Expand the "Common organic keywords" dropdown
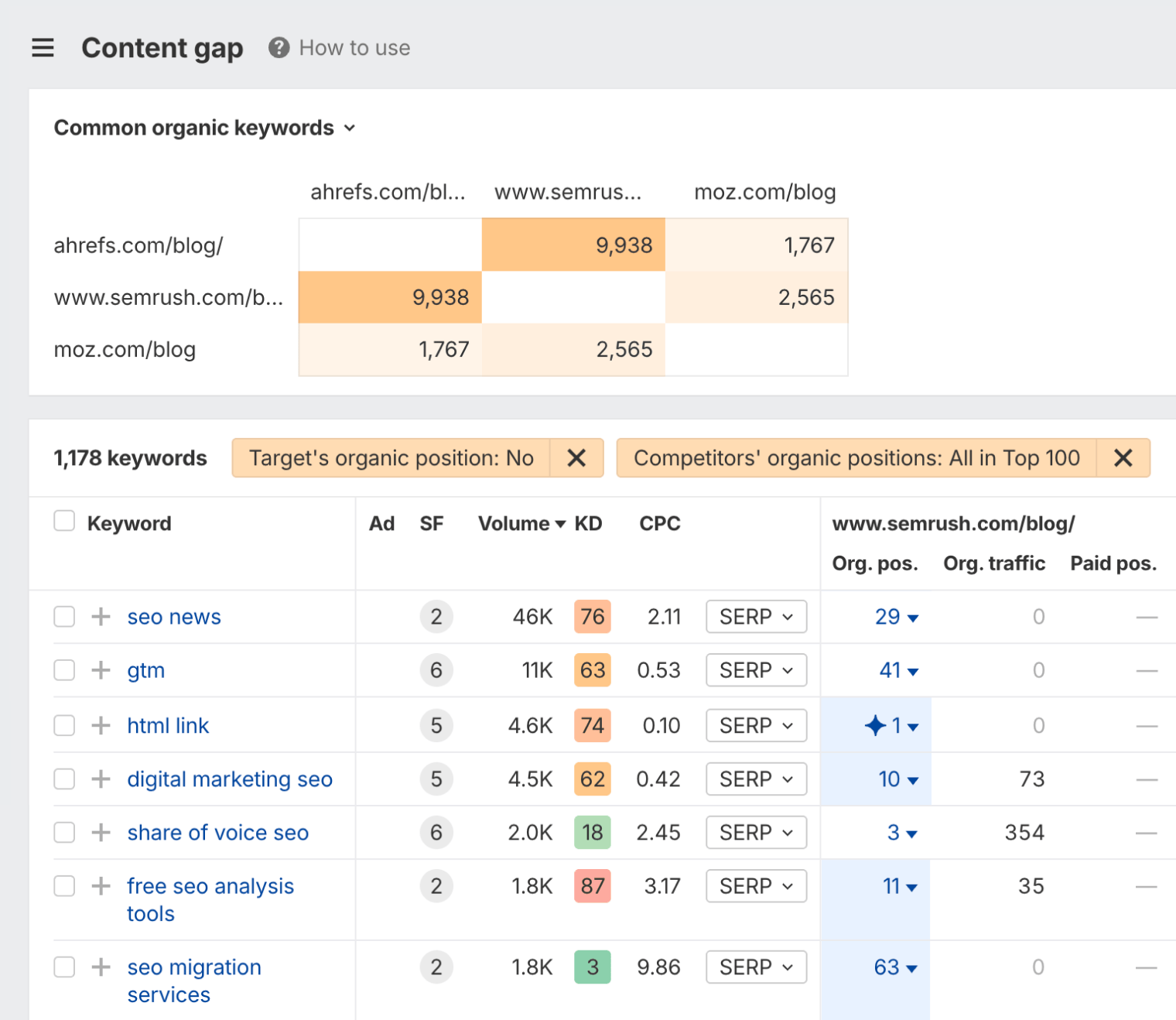 click(x=350, y=128)
